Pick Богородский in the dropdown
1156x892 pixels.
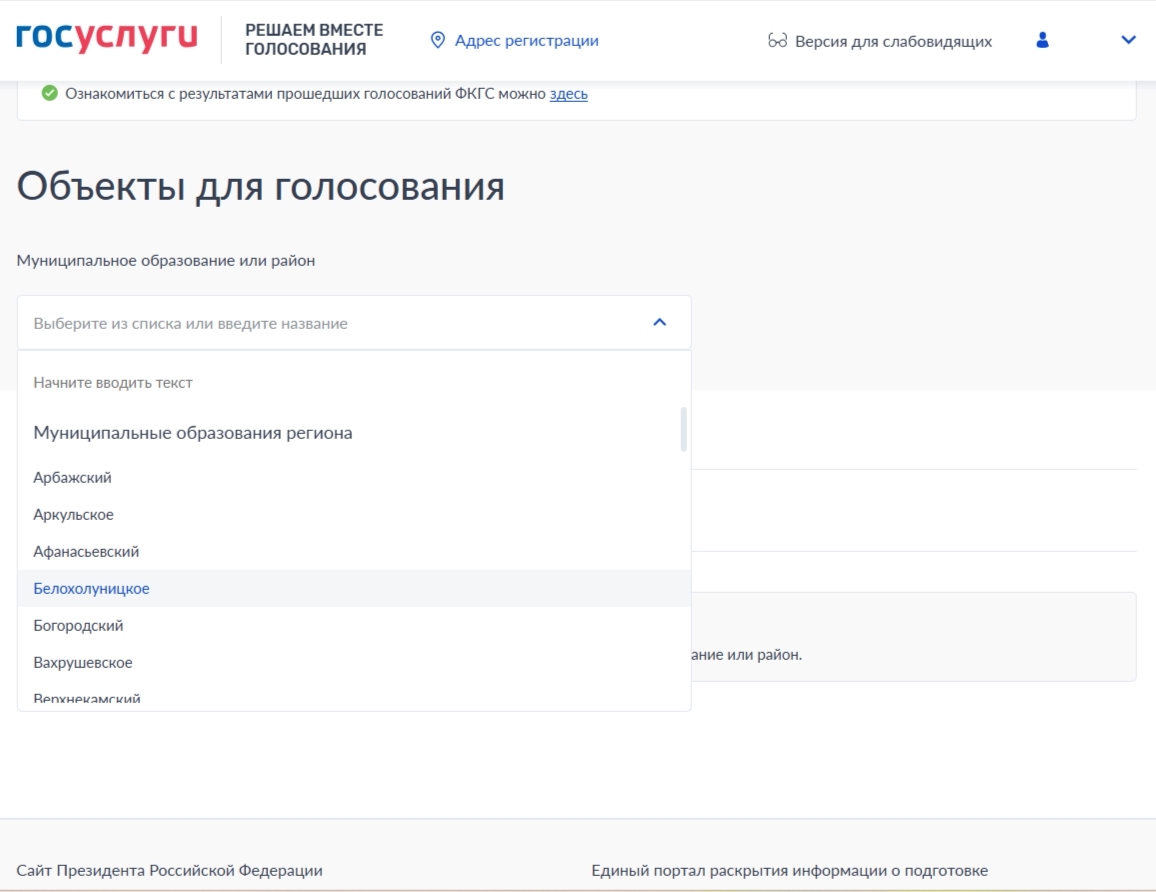(78, 626)
